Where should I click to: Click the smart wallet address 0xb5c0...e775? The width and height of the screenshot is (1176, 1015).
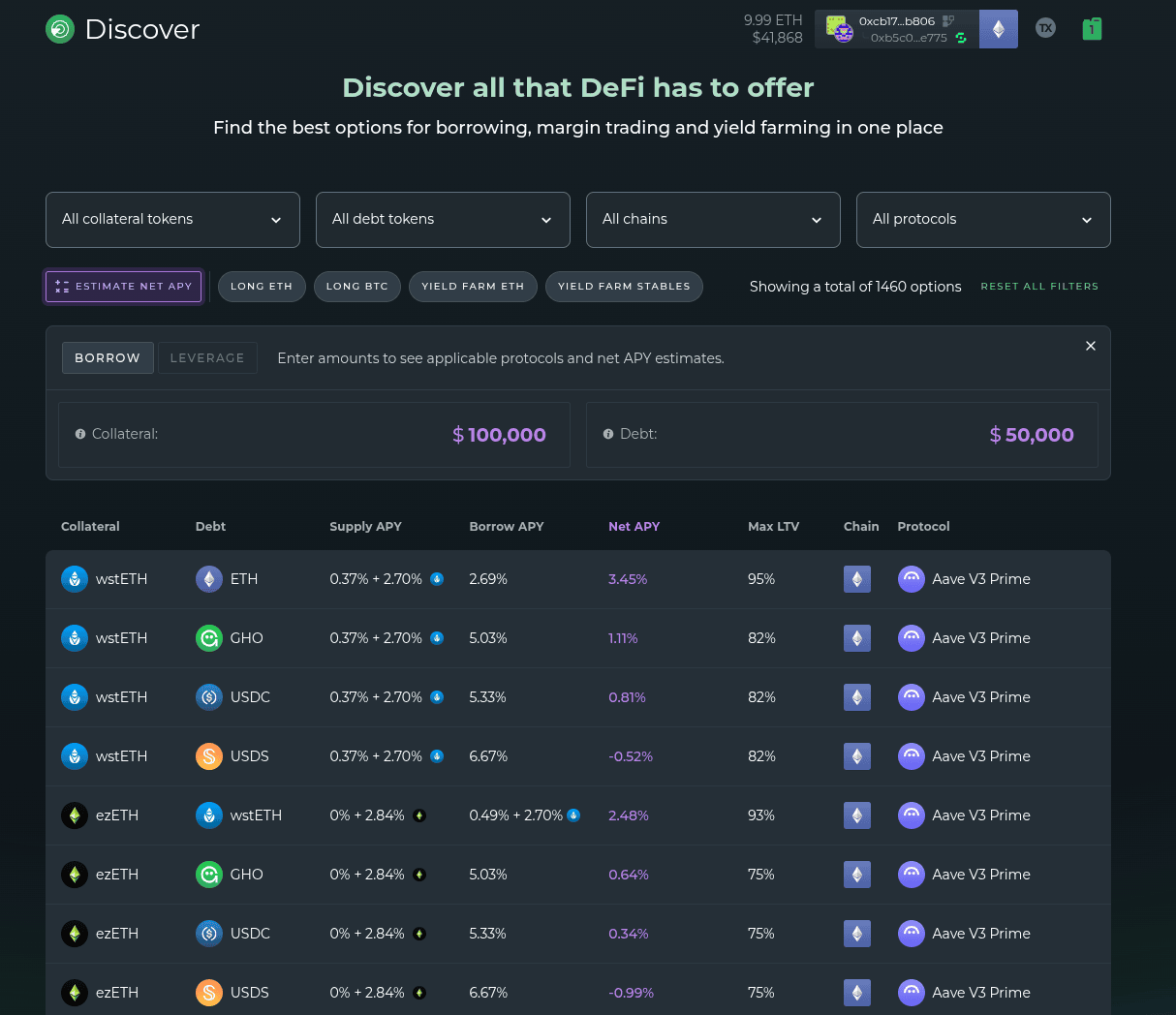pyautogui.click(x=909, y=38)
